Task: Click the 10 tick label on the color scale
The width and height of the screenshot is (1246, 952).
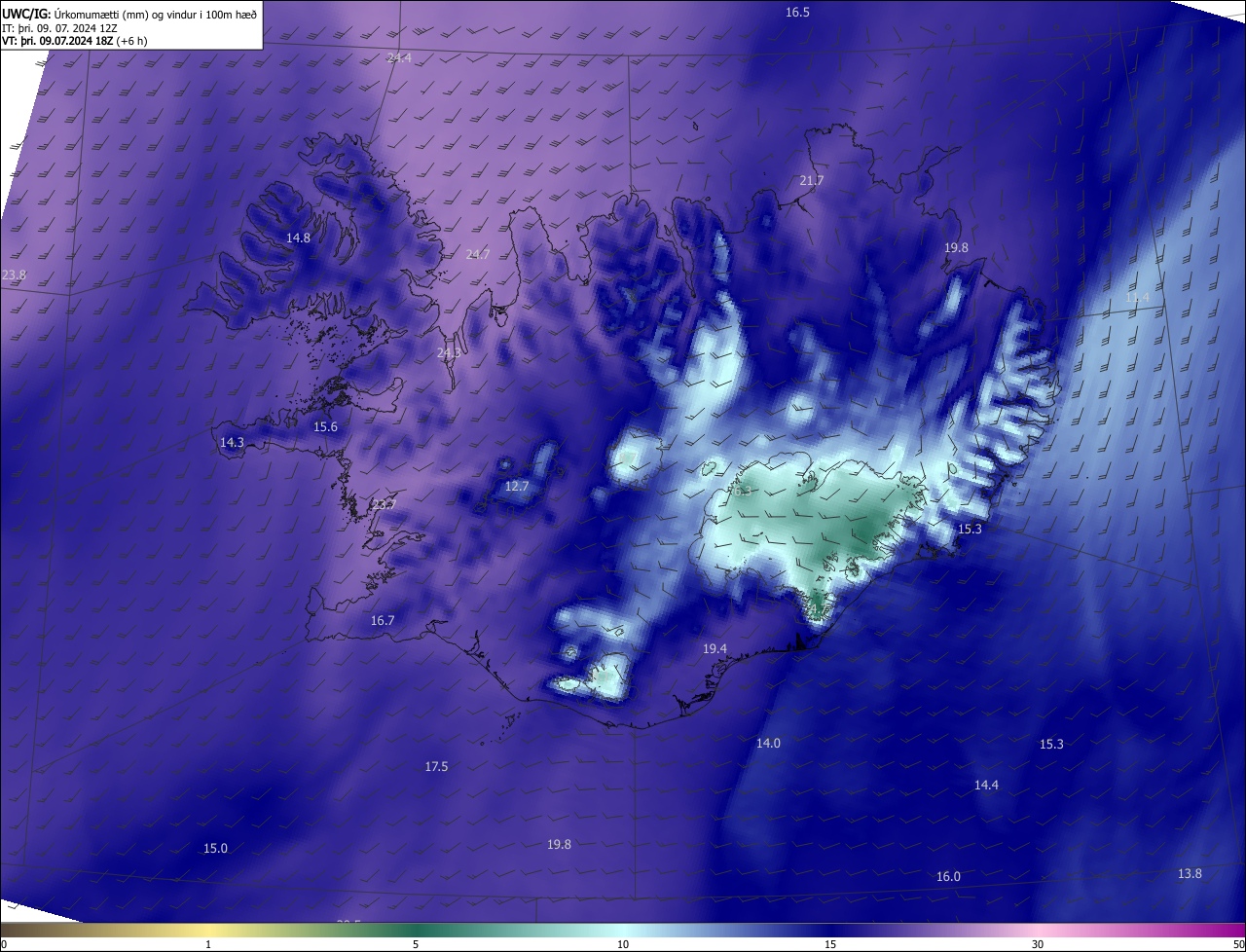Action: tap(623, 945)
